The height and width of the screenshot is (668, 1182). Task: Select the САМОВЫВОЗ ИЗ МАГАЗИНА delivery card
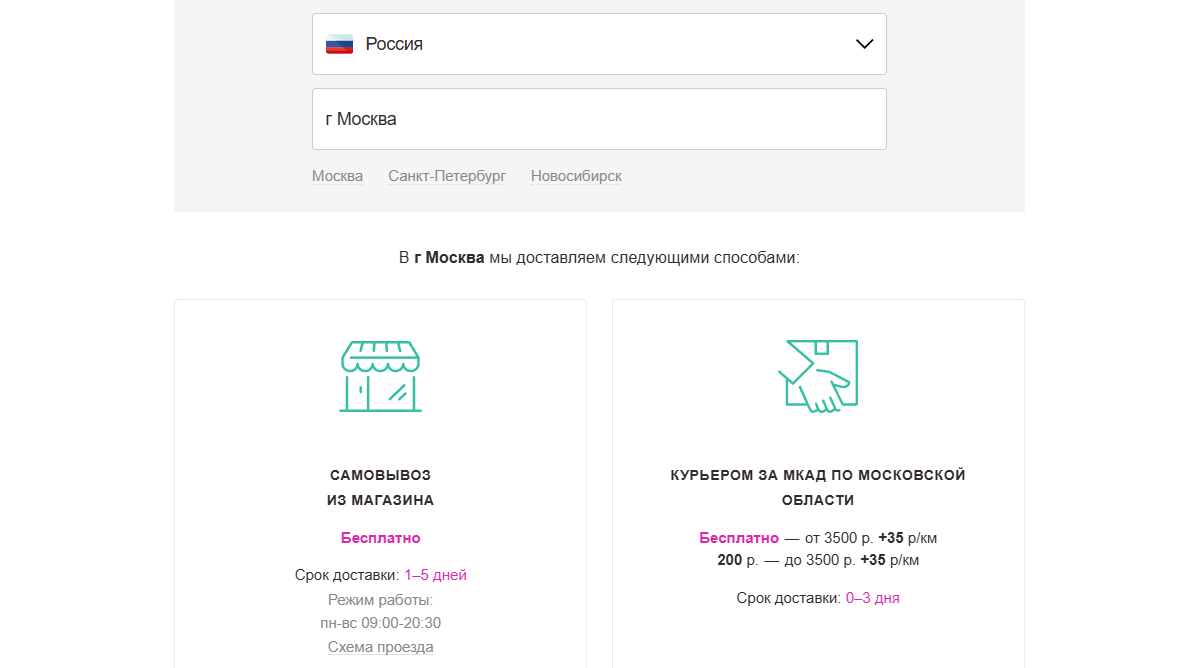coord(380,480)
